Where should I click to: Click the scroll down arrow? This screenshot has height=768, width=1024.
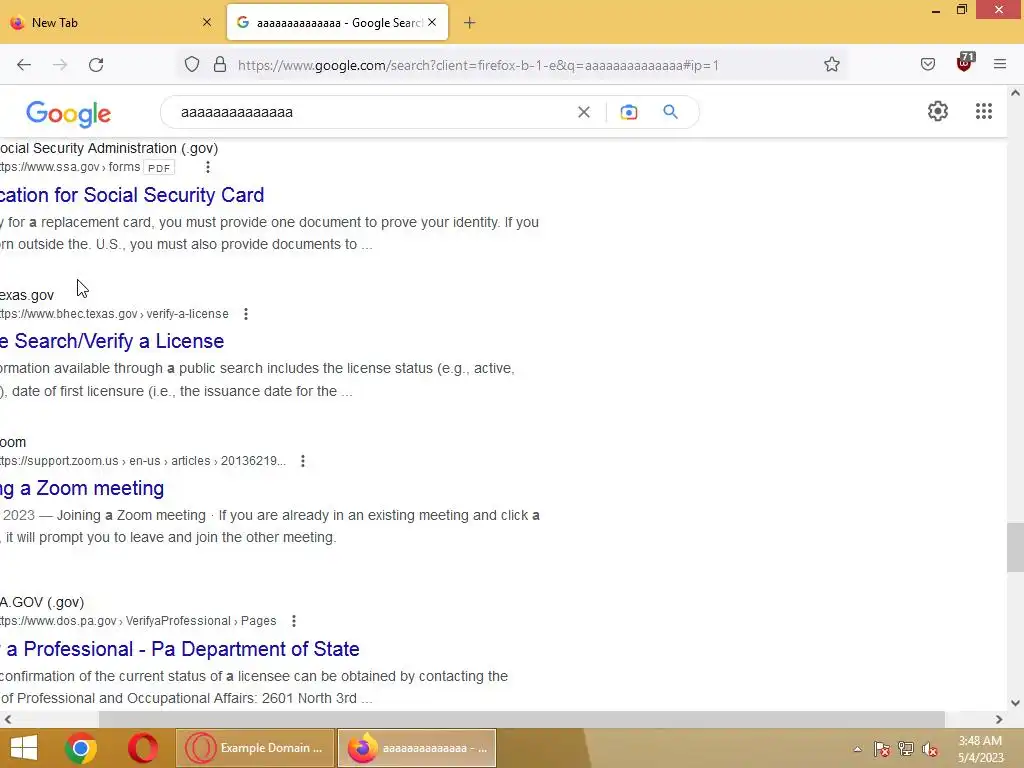click(1015, 703)
